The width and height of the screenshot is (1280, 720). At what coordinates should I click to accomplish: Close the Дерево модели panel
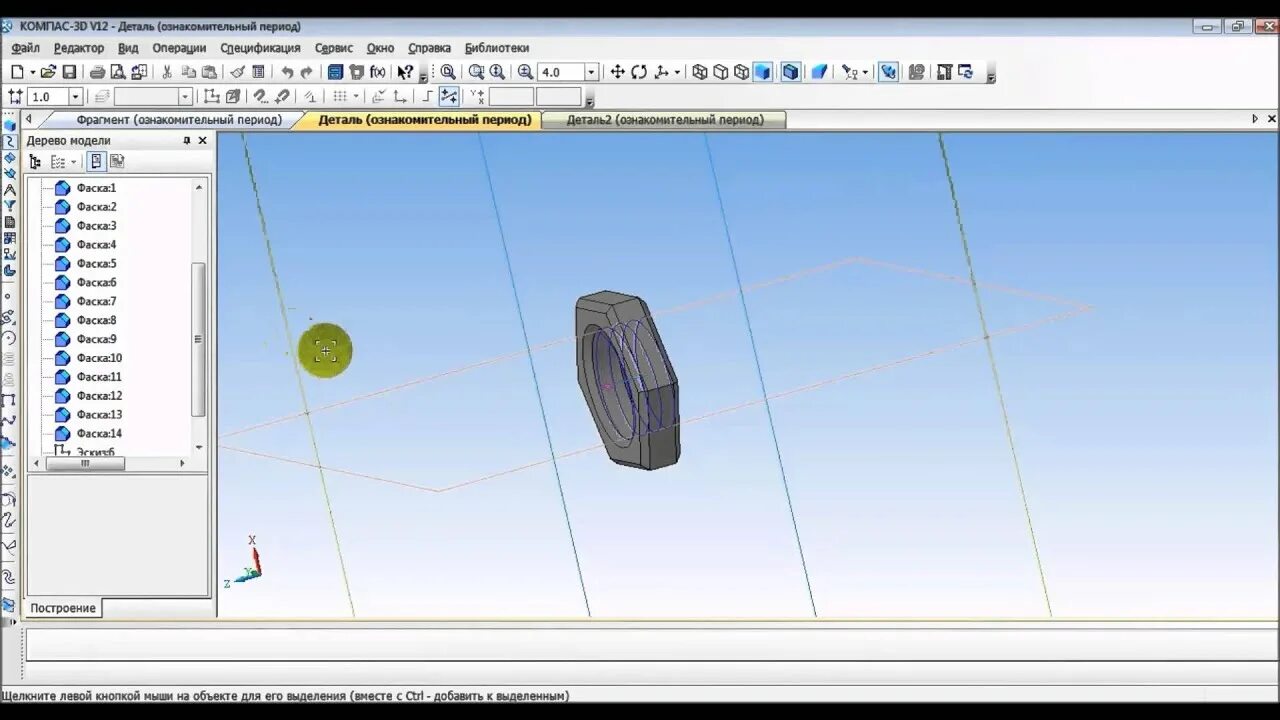(202, 141)
